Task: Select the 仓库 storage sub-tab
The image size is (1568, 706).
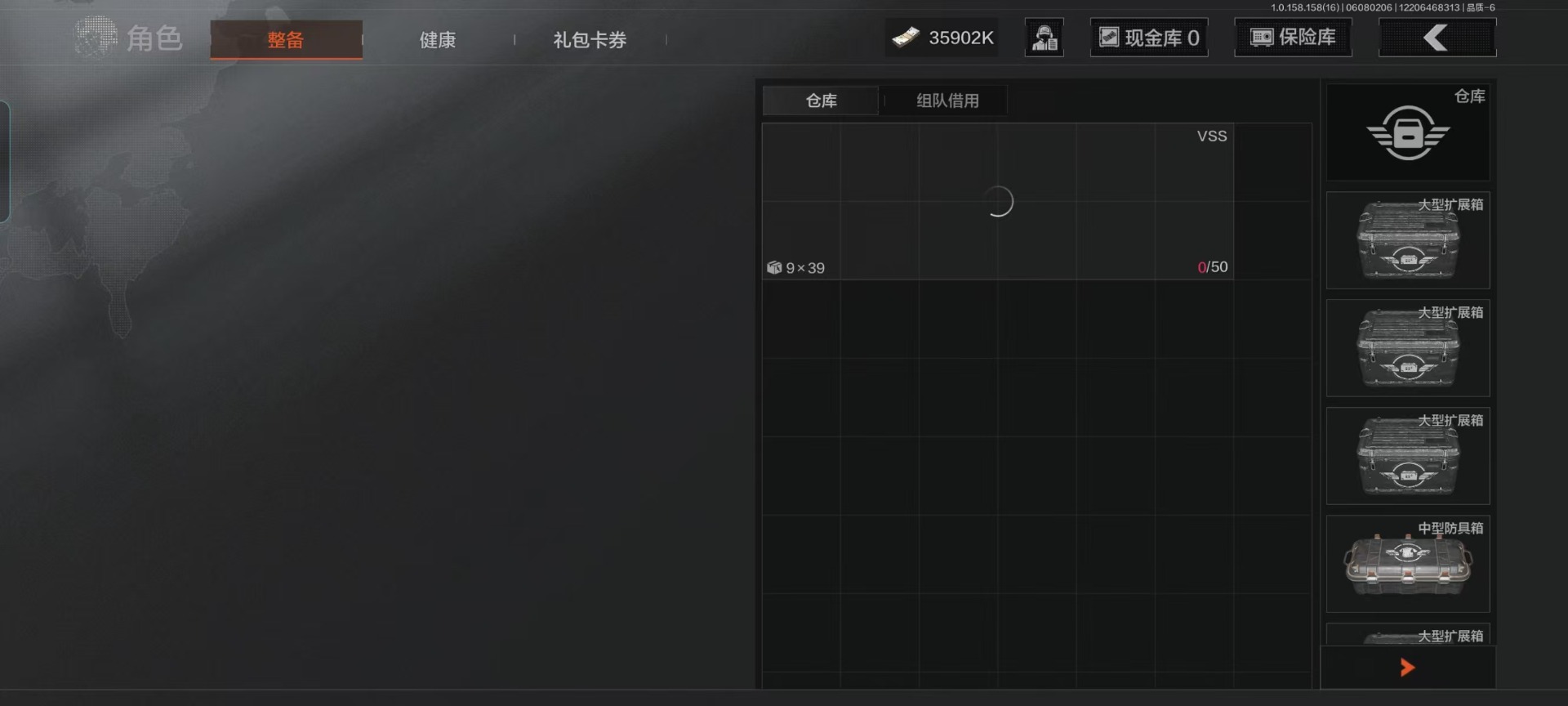Action: click(821, 101)
